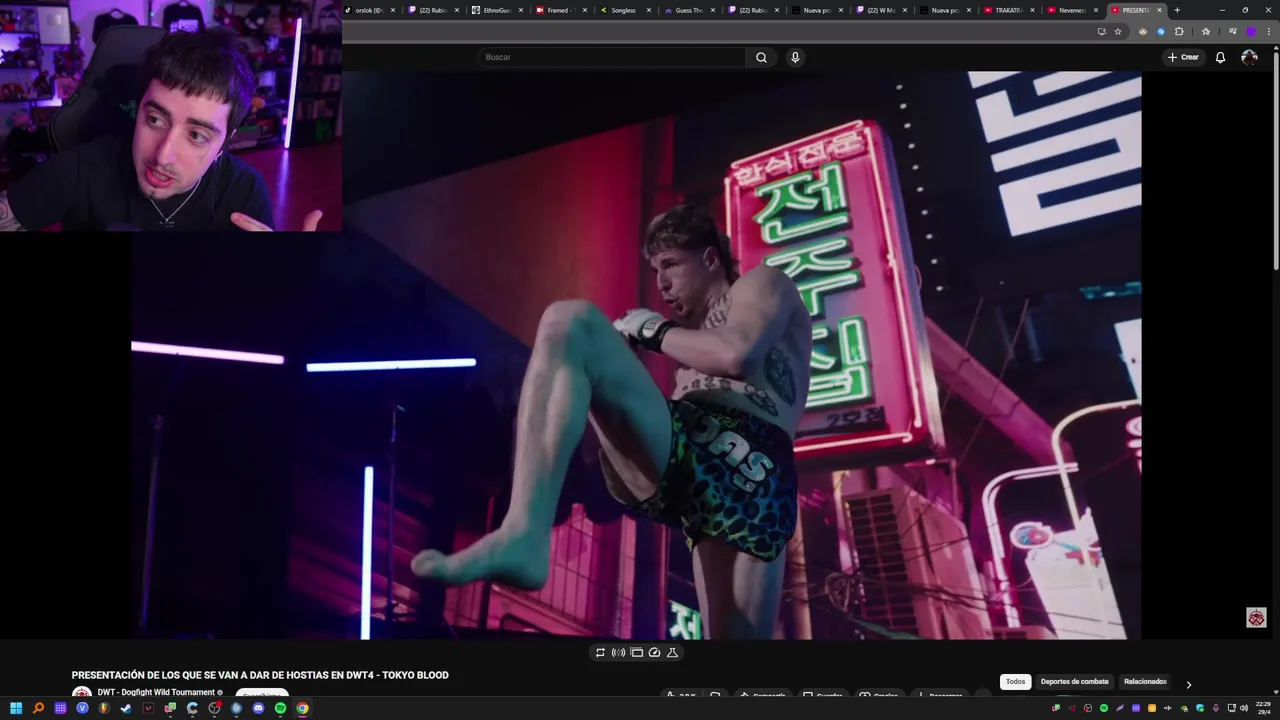Focus the Buscar search field
The width and height of the screenshot is (1280, 720).
tap(611, 57)
